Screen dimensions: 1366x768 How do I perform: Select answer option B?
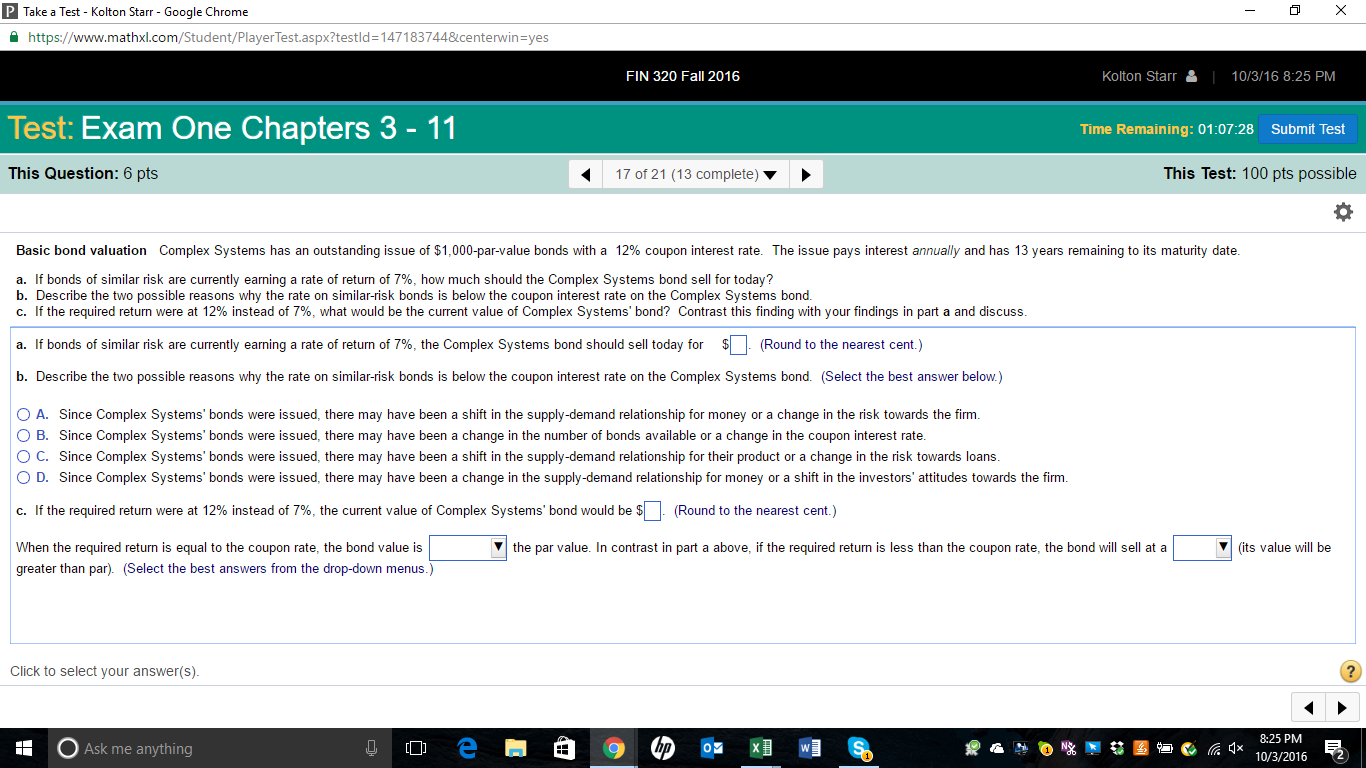point(24,435)
